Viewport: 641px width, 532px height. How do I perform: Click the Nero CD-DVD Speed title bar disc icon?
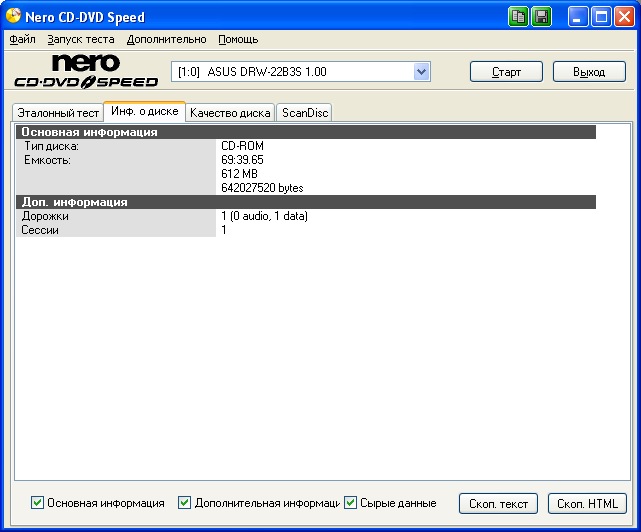(x=13, y=16)
